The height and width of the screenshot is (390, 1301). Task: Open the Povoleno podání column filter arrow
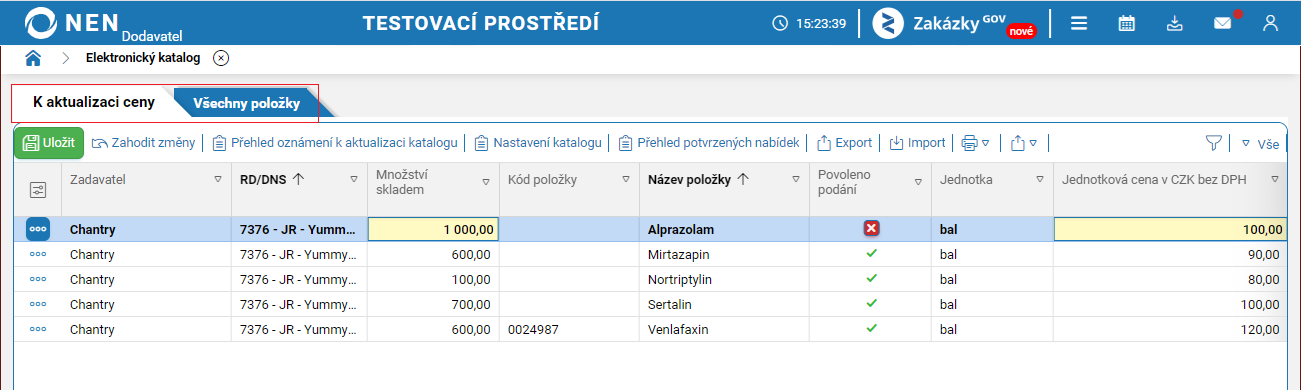[918, 182]
